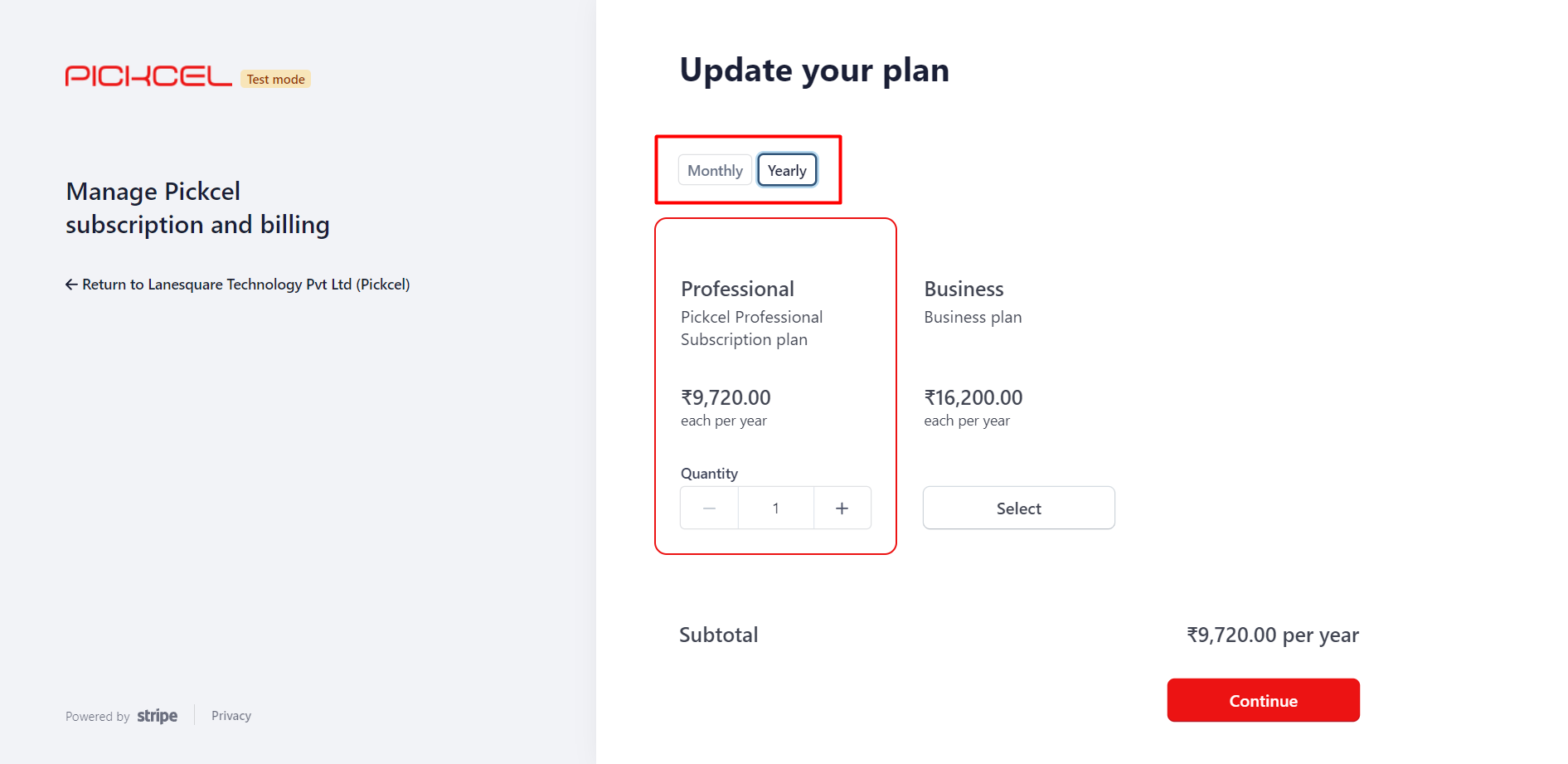This screenshot has width=1568, height=764.
Task: Click the Professional plan title
Action: click(737, 289)
